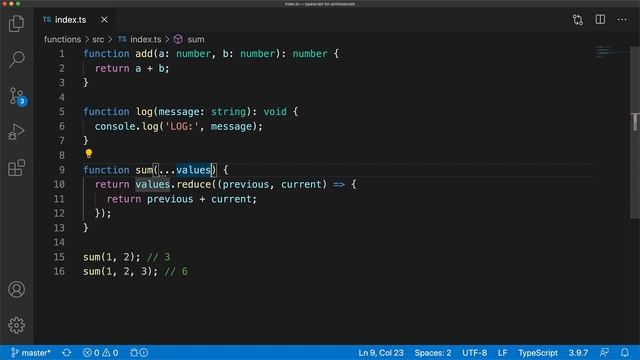Click the 'add' function name on line 1

[144, 54]
